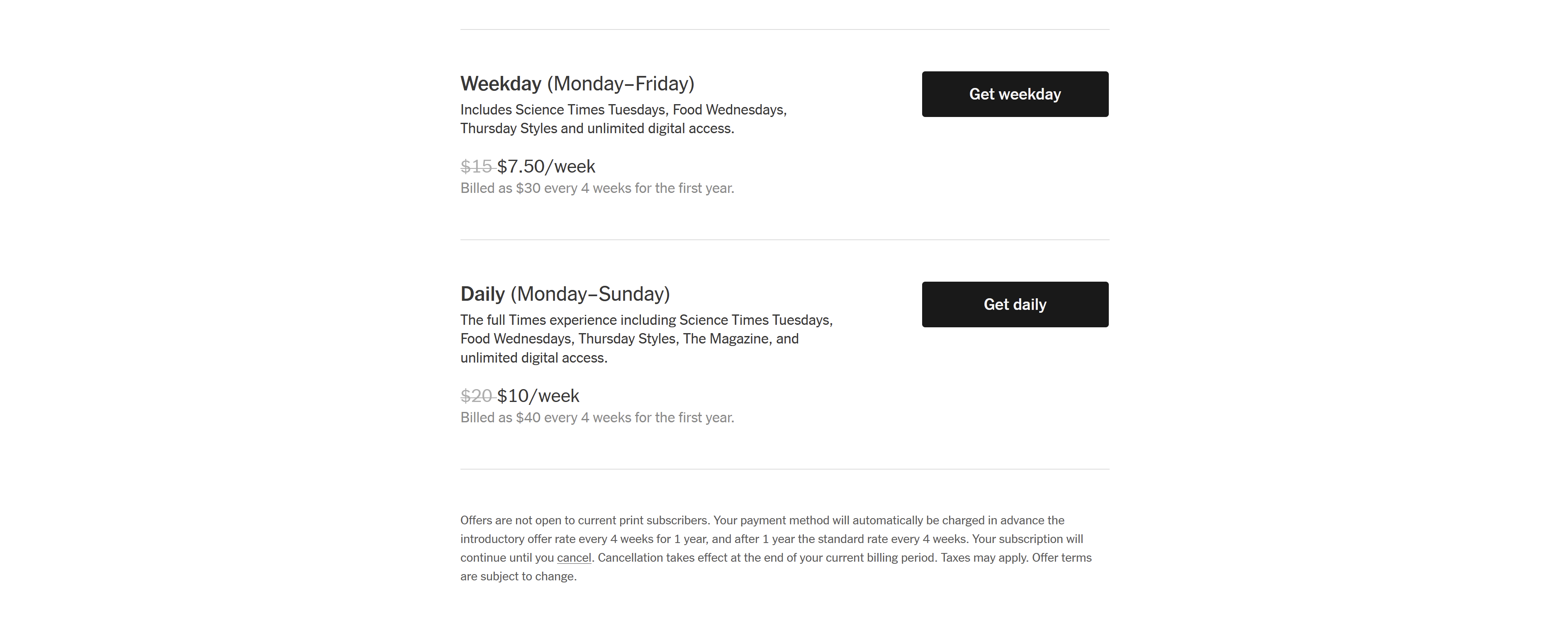The image size is (1568, 621).
Task: Open the cancel link in the disclaimer
Action: point(573,558)
